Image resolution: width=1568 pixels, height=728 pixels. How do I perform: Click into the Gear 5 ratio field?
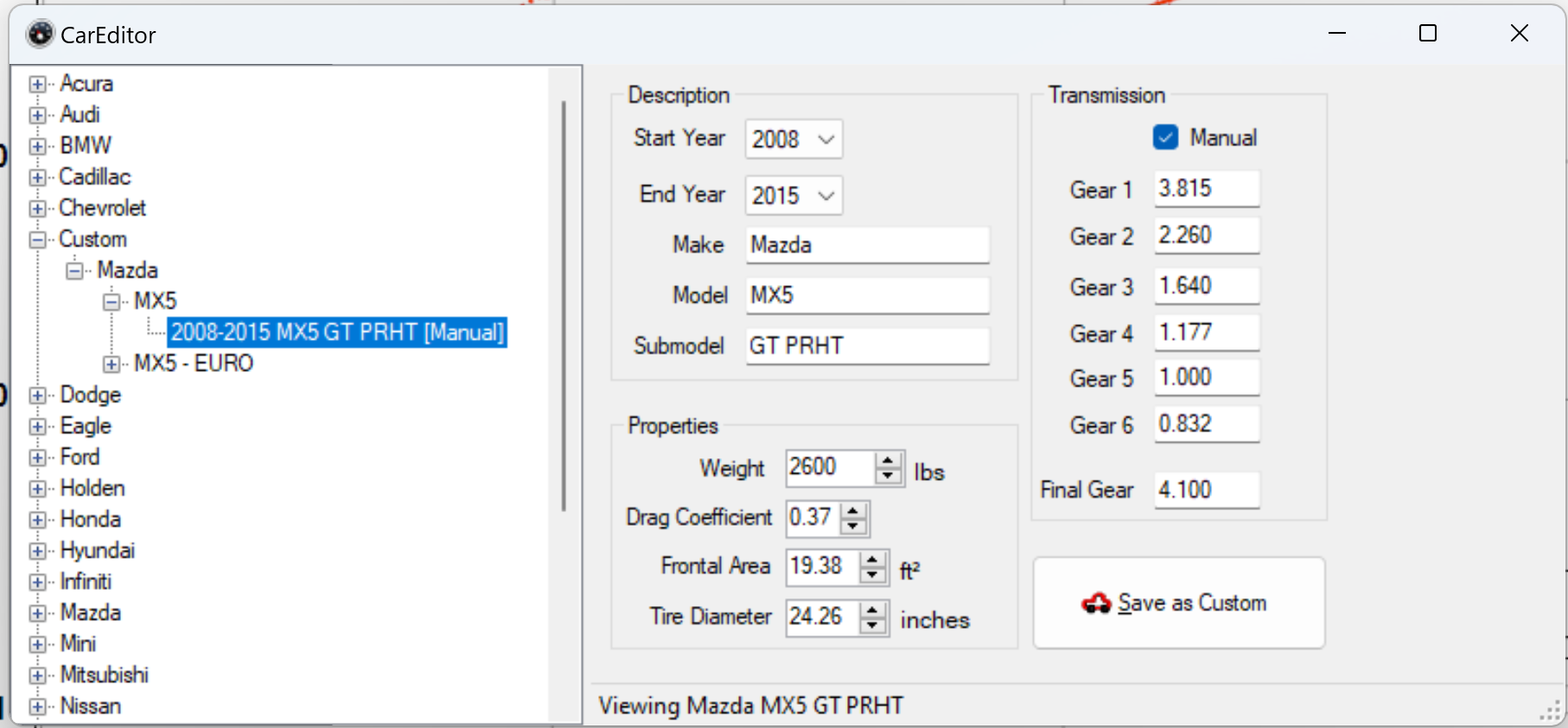point(1207,377)
